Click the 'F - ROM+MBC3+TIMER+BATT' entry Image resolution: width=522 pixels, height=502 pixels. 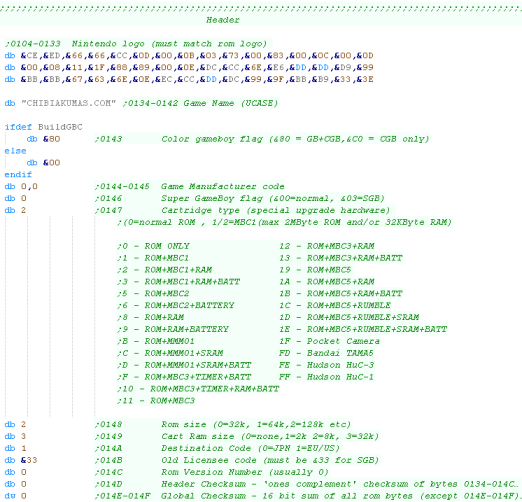184,377
